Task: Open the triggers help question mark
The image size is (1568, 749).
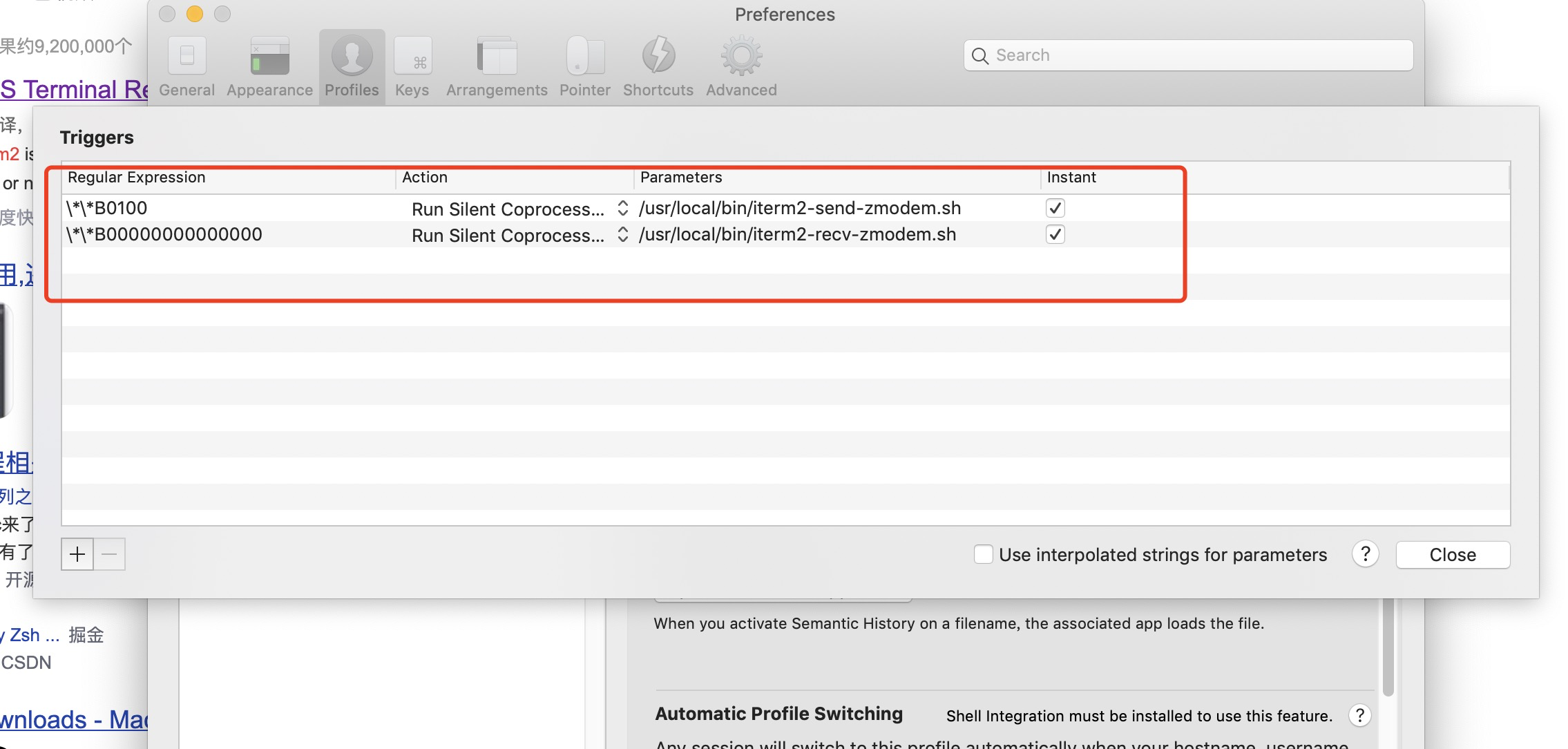Action: coord(1364,554)
